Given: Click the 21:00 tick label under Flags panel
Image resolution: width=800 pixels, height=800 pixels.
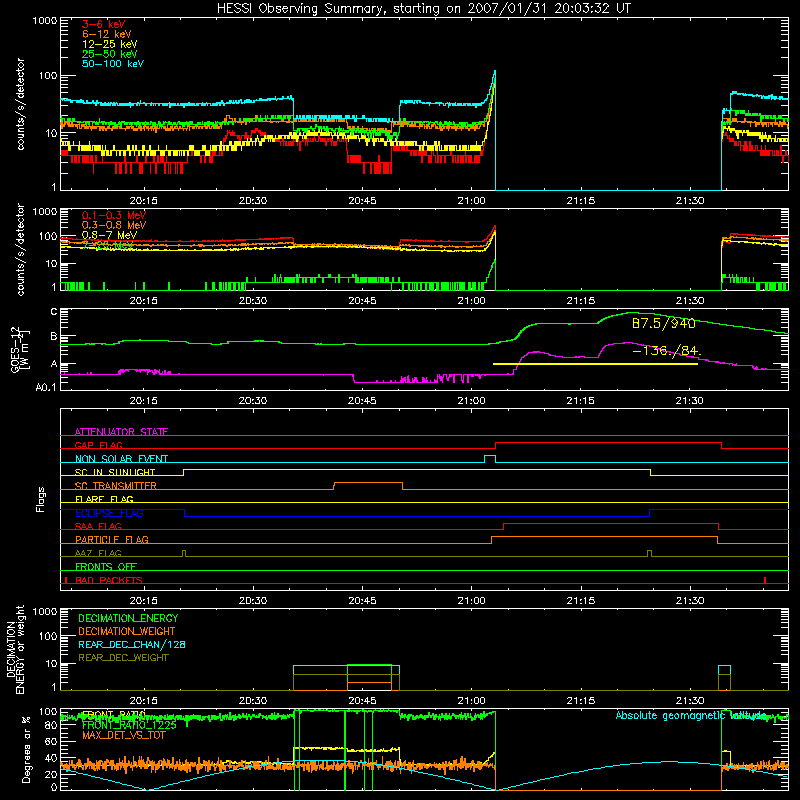Looking at the screenshot, I should click(471, 601).
